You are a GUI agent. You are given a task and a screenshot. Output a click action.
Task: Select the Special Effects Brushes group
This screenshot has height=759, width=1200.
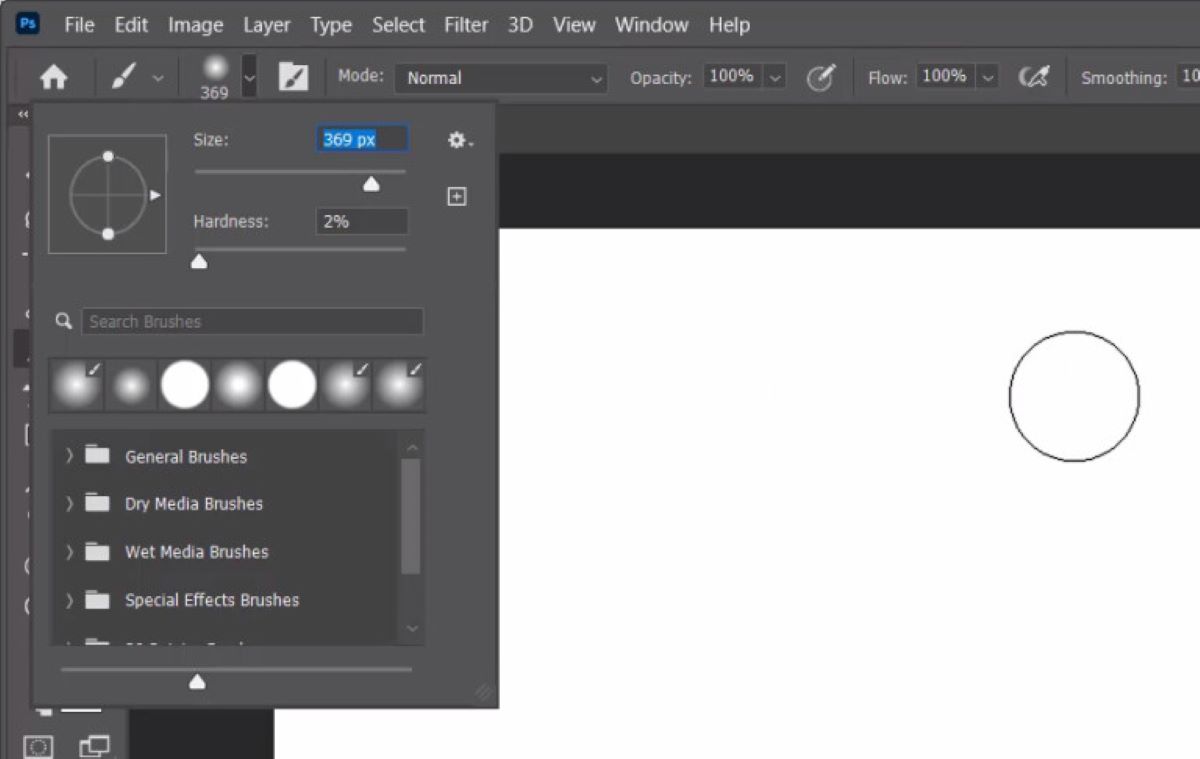click(x=212, y=600)
